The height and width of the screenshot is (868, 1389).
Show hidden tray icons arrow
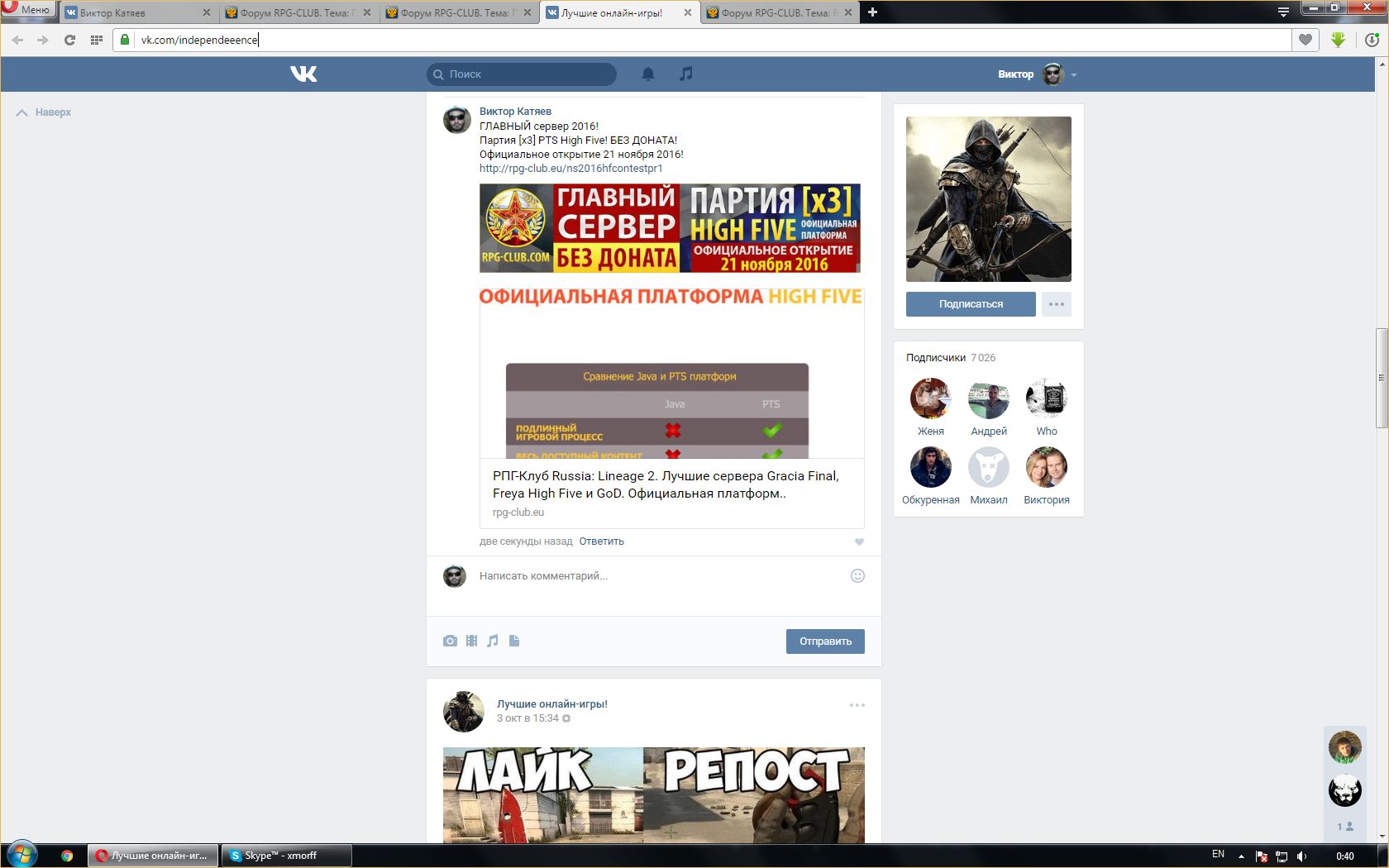coord(1241,856)
